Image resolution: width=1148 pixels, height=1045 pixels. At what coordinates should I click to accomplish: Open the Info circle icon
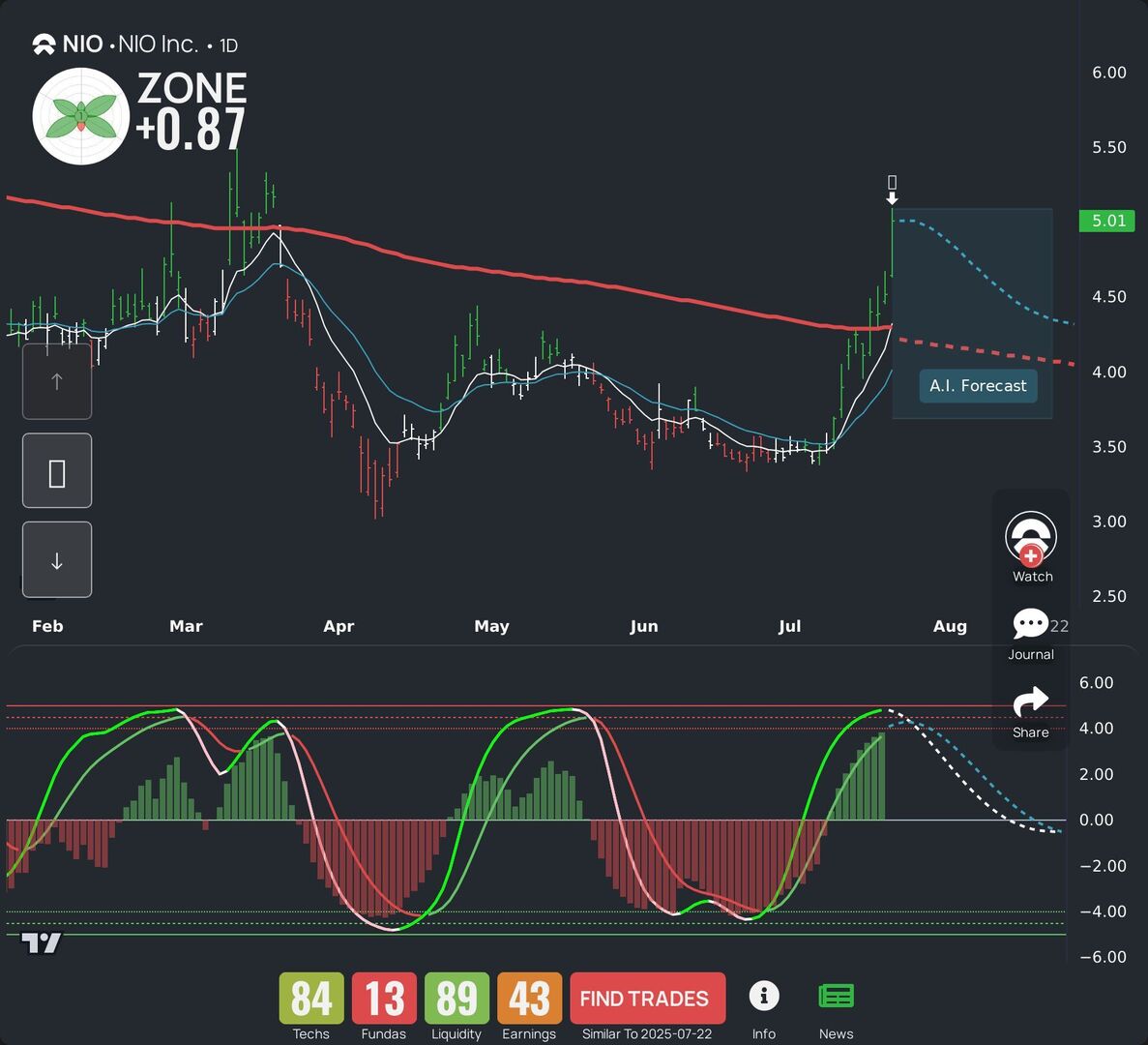pos(764,997)
